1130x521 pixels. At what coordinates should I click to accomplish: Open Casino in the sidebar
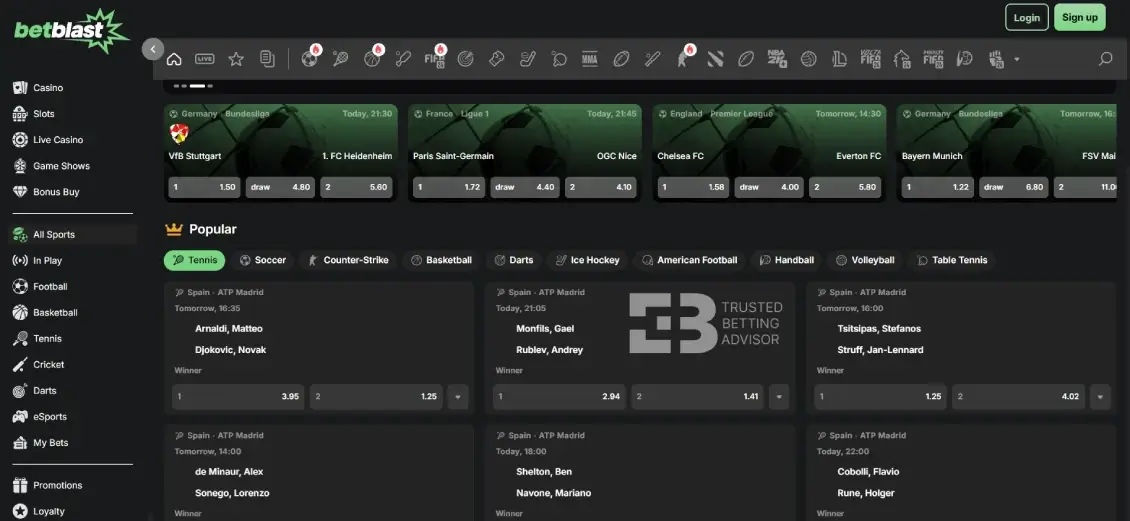pos(48,88)
